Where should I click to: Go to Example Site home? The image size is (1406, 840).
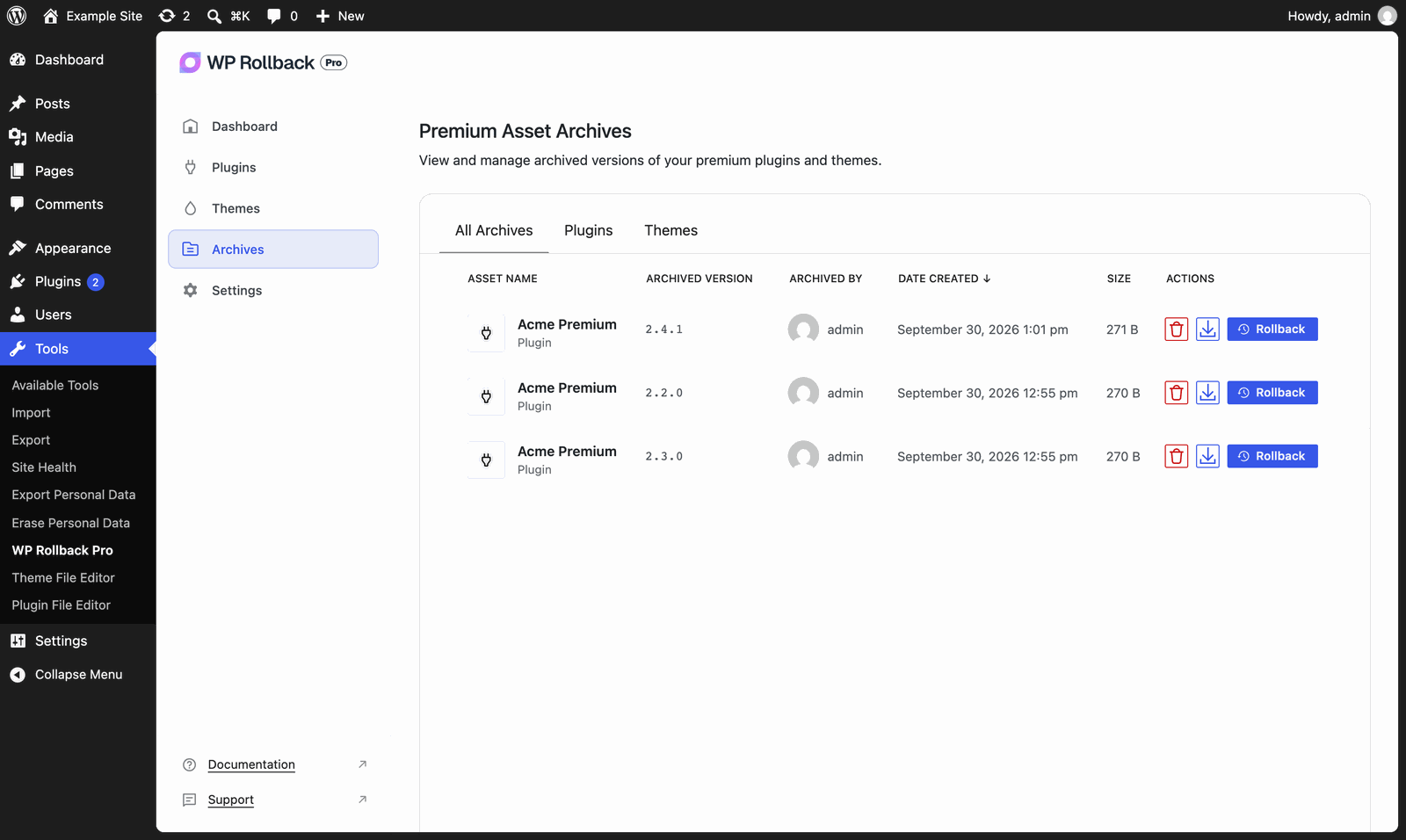click(92, 16)
